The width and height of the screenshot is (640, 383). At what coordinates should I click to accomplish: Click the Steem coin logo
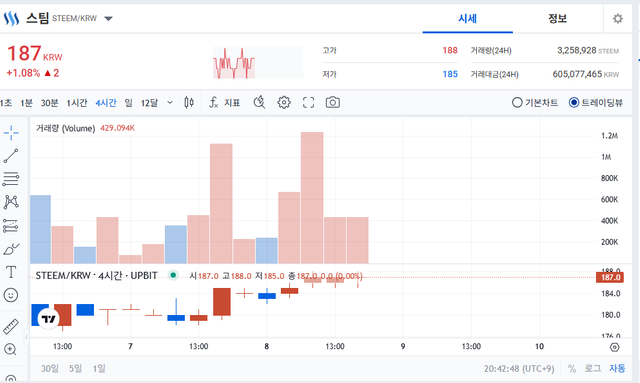tap(11, 18)
